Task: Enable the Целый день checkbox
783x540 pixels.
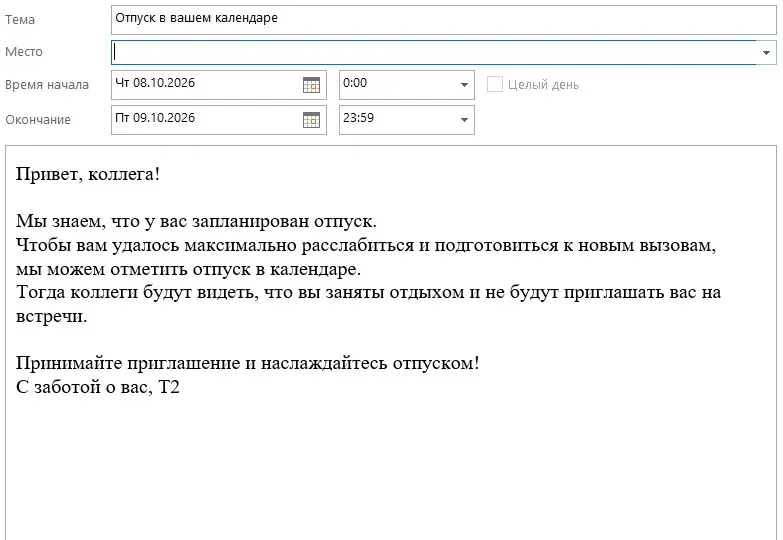Action: point(494,84)
